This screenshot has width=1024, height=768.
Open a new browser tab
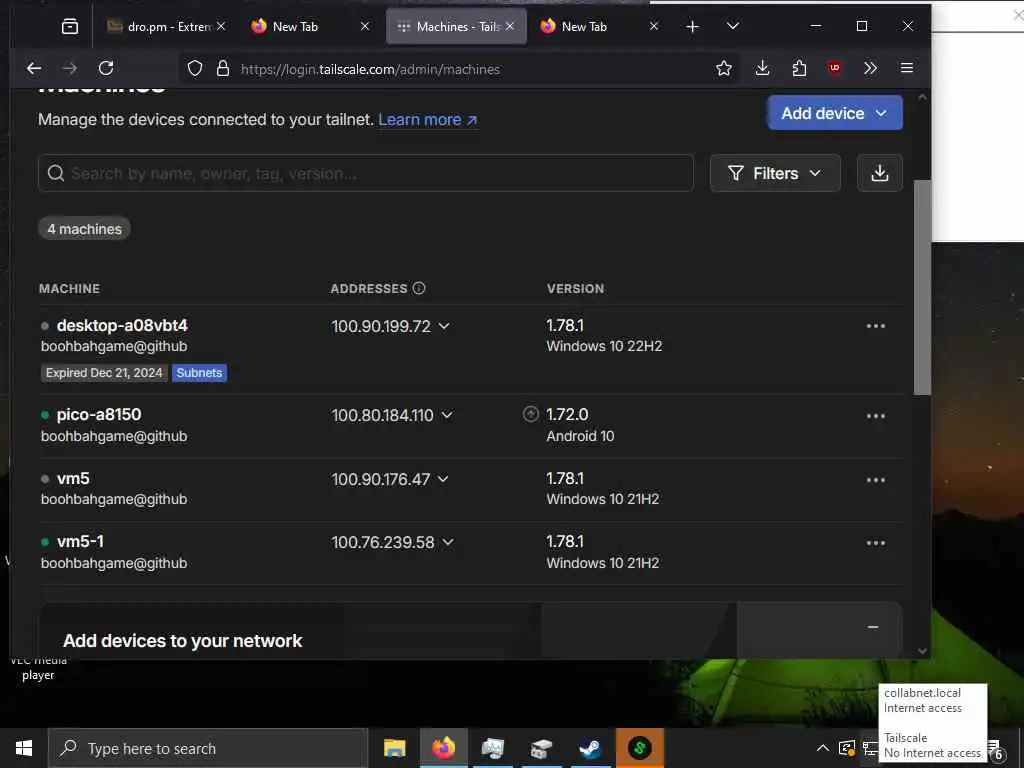[692, 26]
